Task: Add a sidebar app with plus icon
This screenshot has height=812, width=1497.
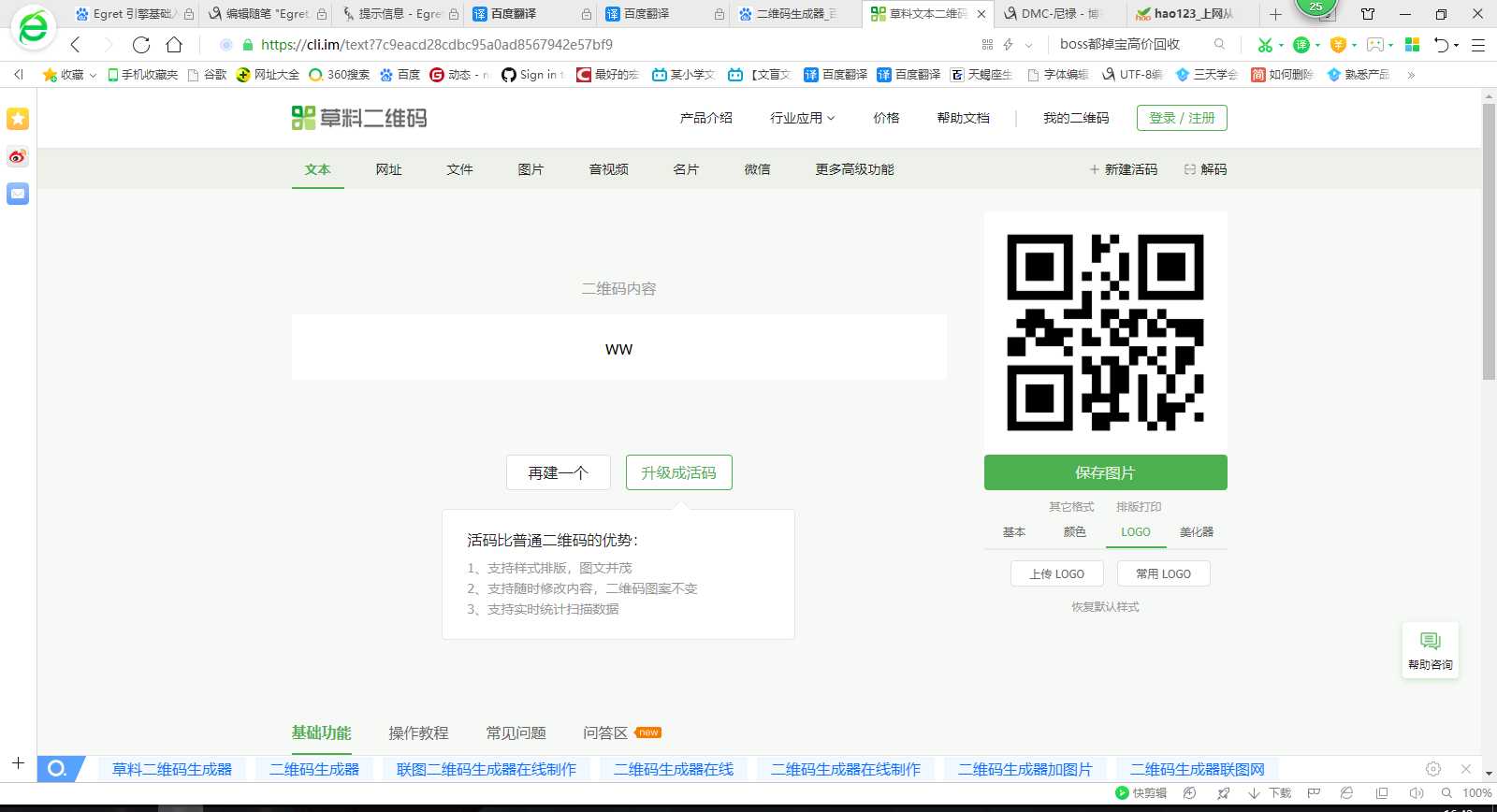Action: (18, 763)
